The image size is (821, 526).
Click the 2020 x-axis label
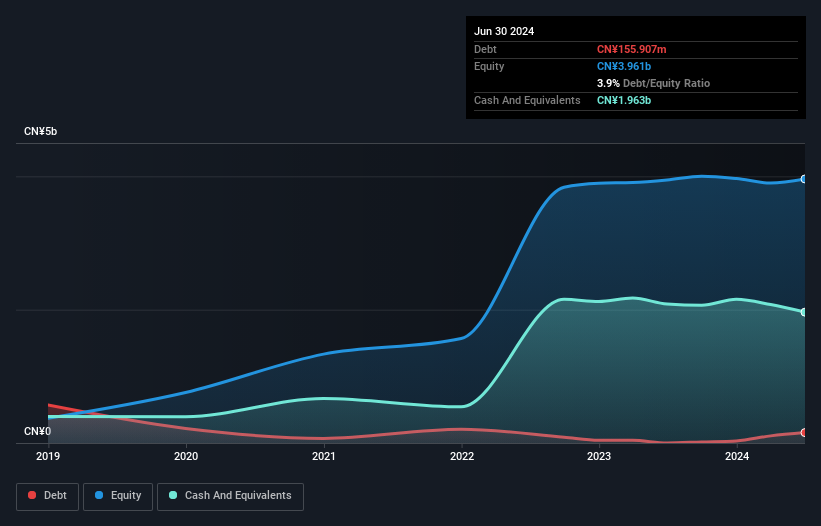pyautogui.click(x=186, y=456)
